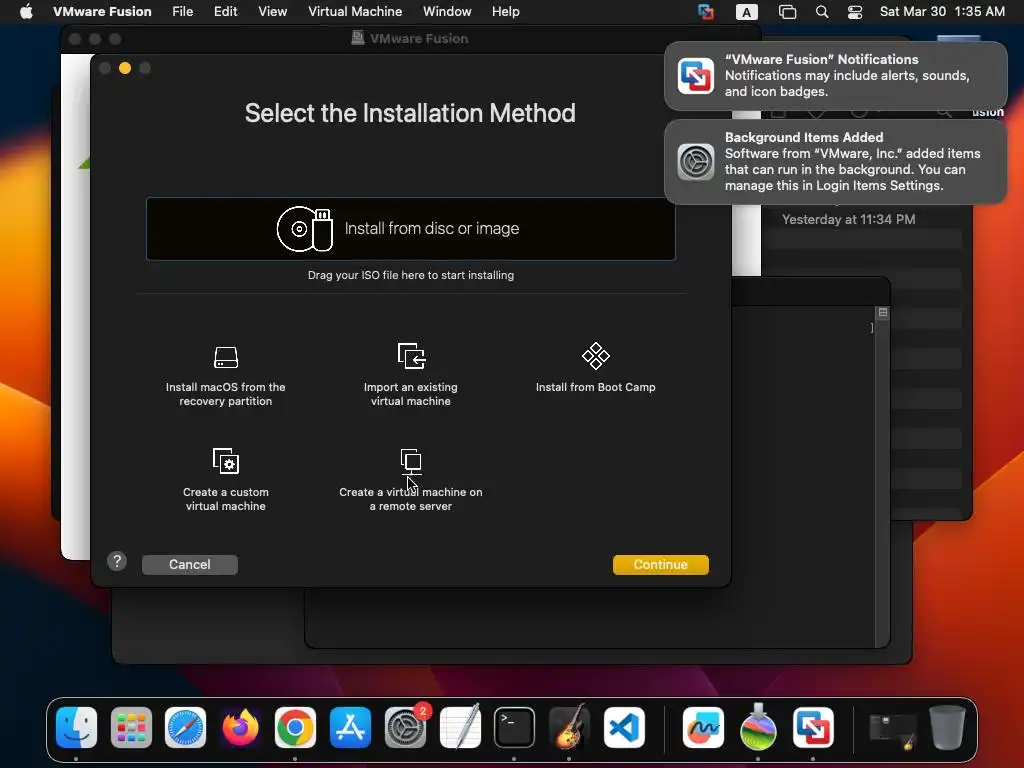Screen dimensions: 1024x768
Task: Choose Install from Boot Camp option
Action: (596, 368)
